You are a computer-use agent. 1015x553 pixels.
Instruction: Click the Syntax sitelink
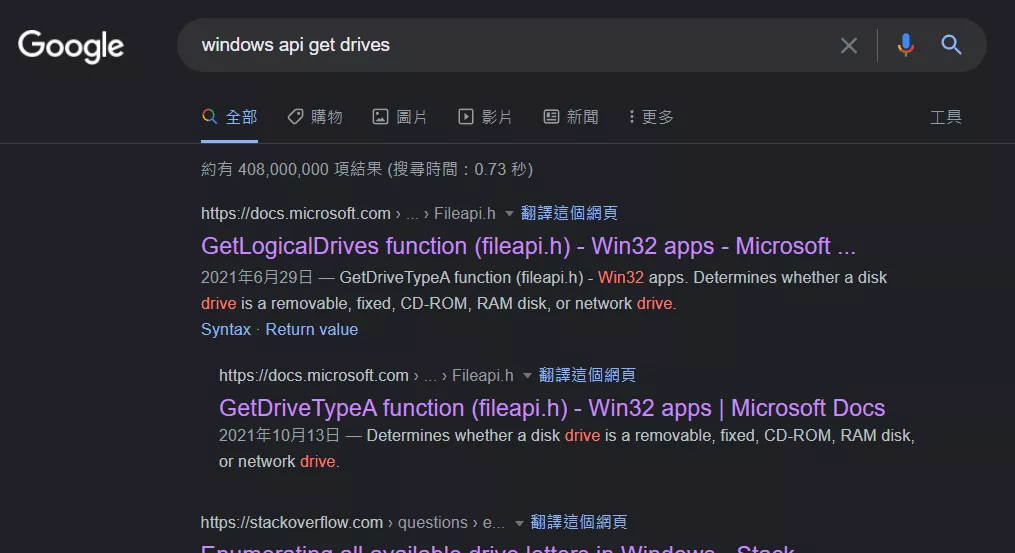(x=226, y=329)
